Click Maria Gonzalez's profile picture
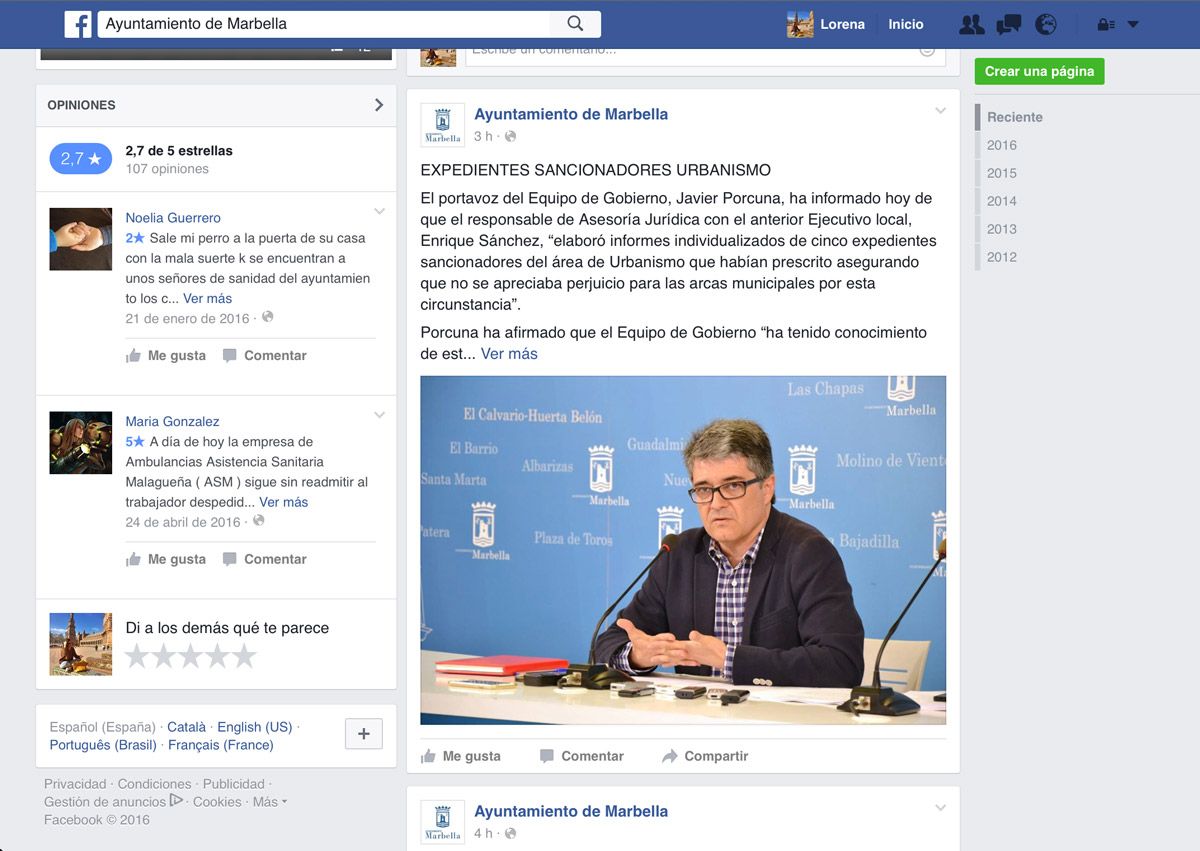The image size is (1200, 851). point(81,443)
